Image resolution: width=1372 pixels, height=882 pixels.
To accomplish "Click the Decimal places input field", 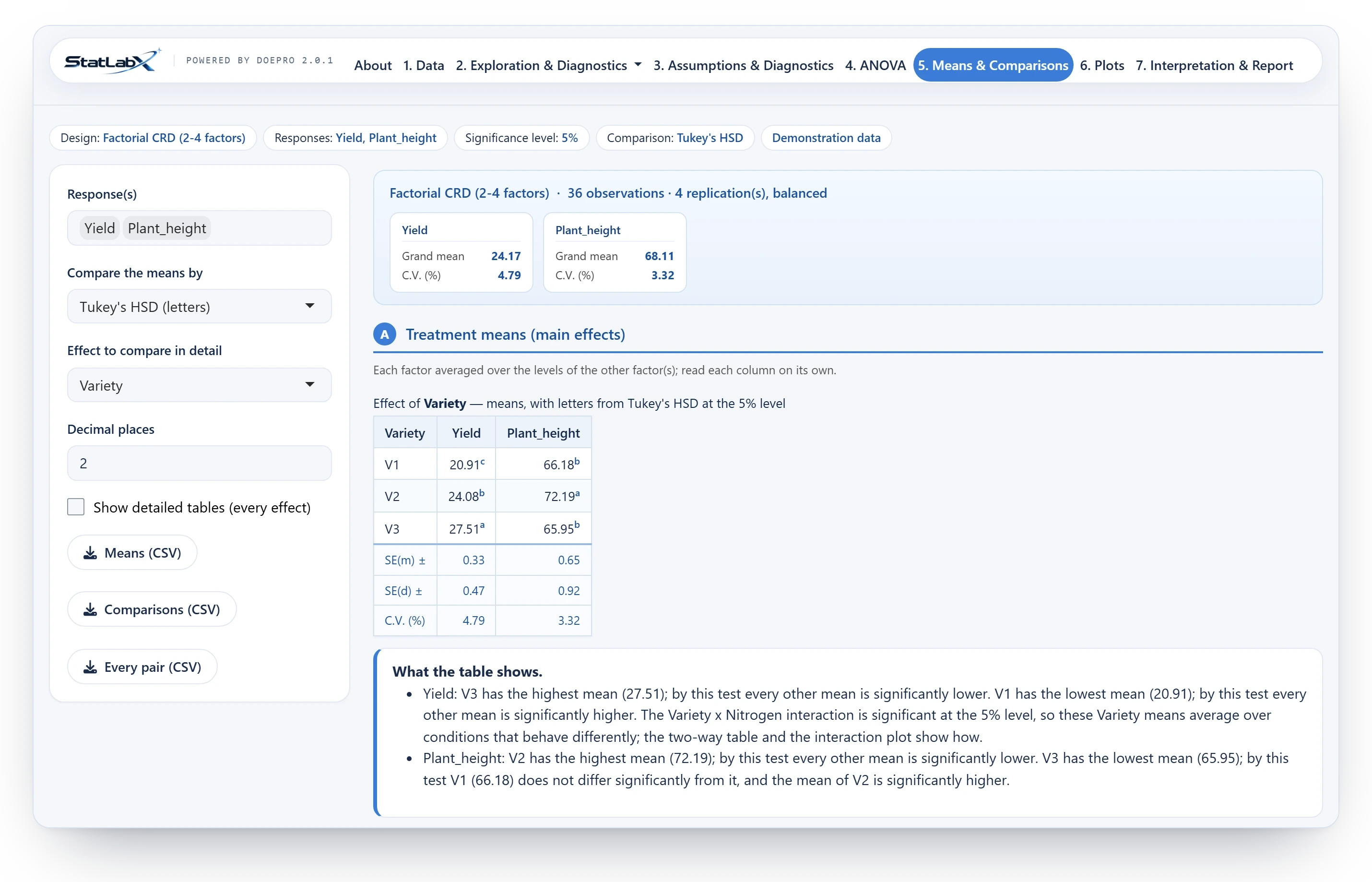I will (x=199, y=464).
